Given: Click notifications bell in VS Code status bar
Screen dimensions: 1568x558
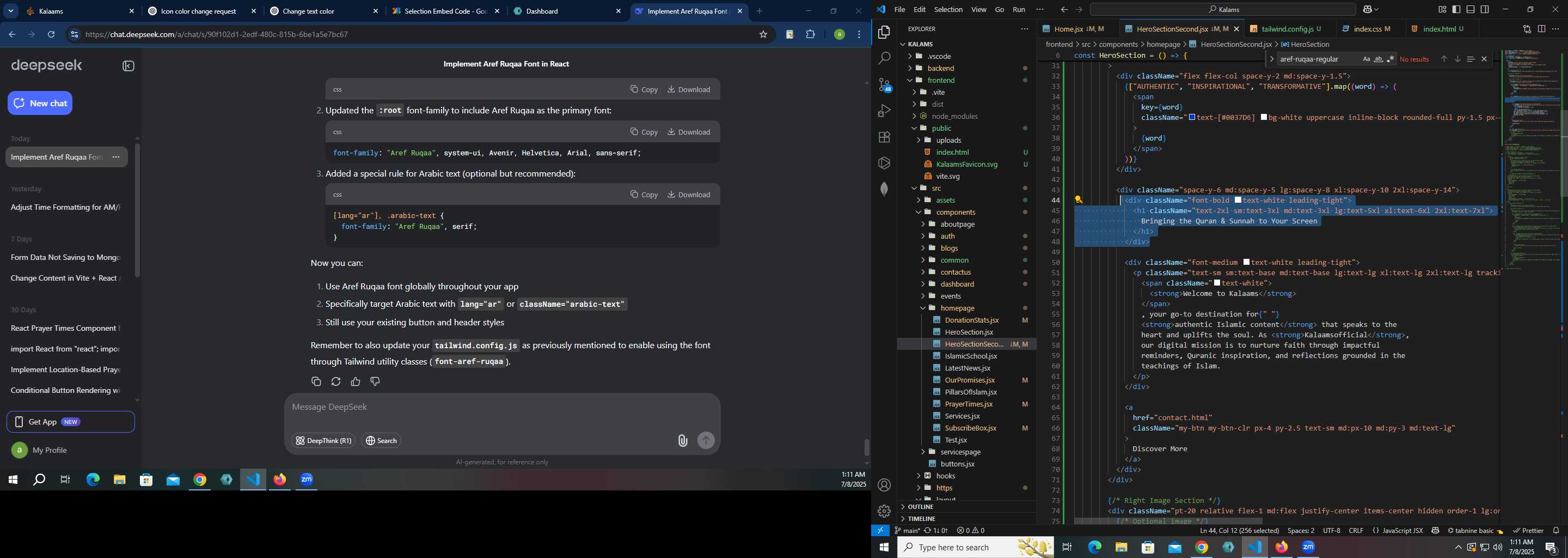Looking at the screenshot, I should pyautogui.click(x=1556, y=531).
